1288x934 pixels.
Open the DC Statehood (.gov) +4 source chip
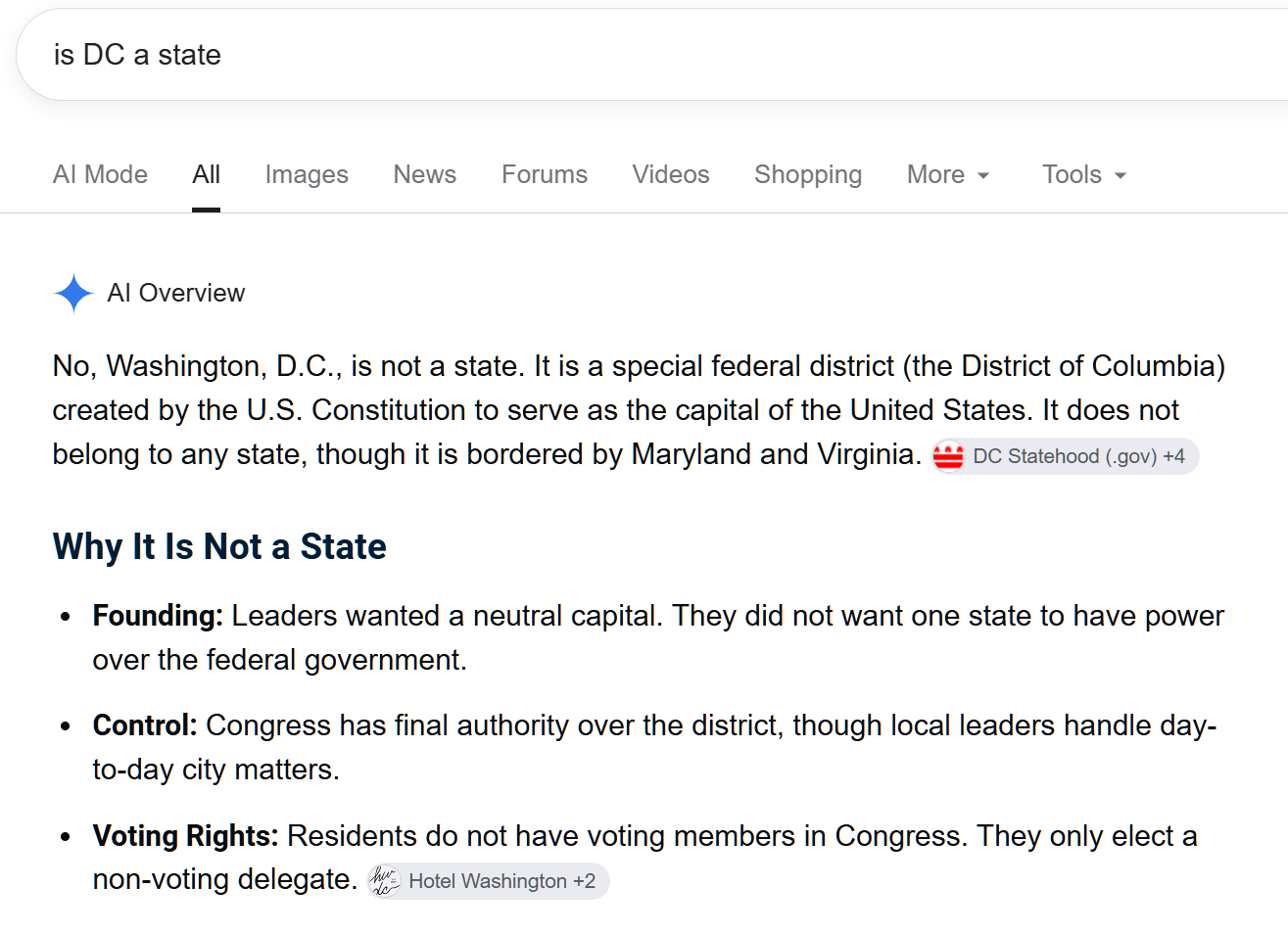coord(1065,456)
